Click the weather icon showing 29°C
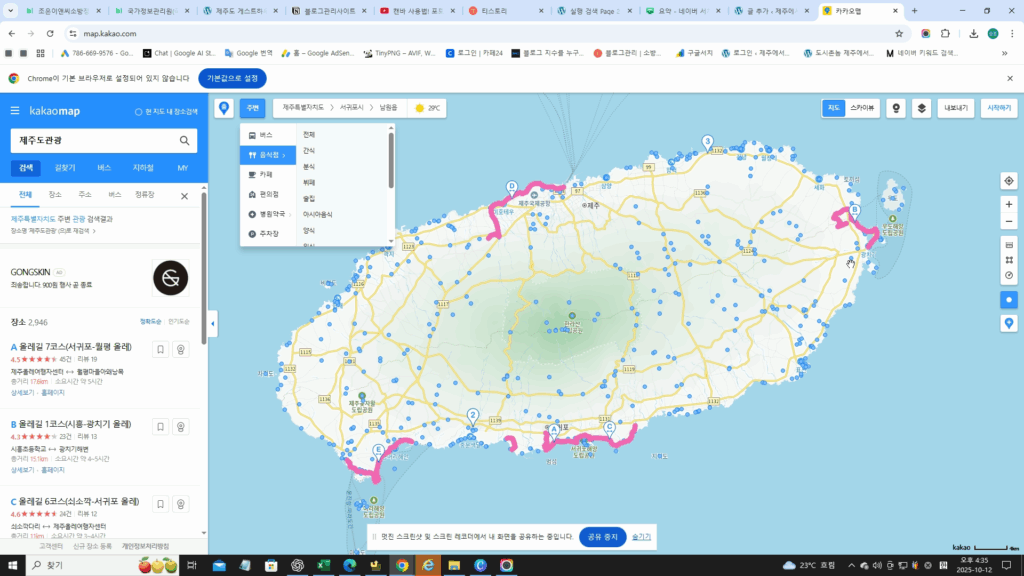This screenshot has height=576, width=1024. pos(418,107)
